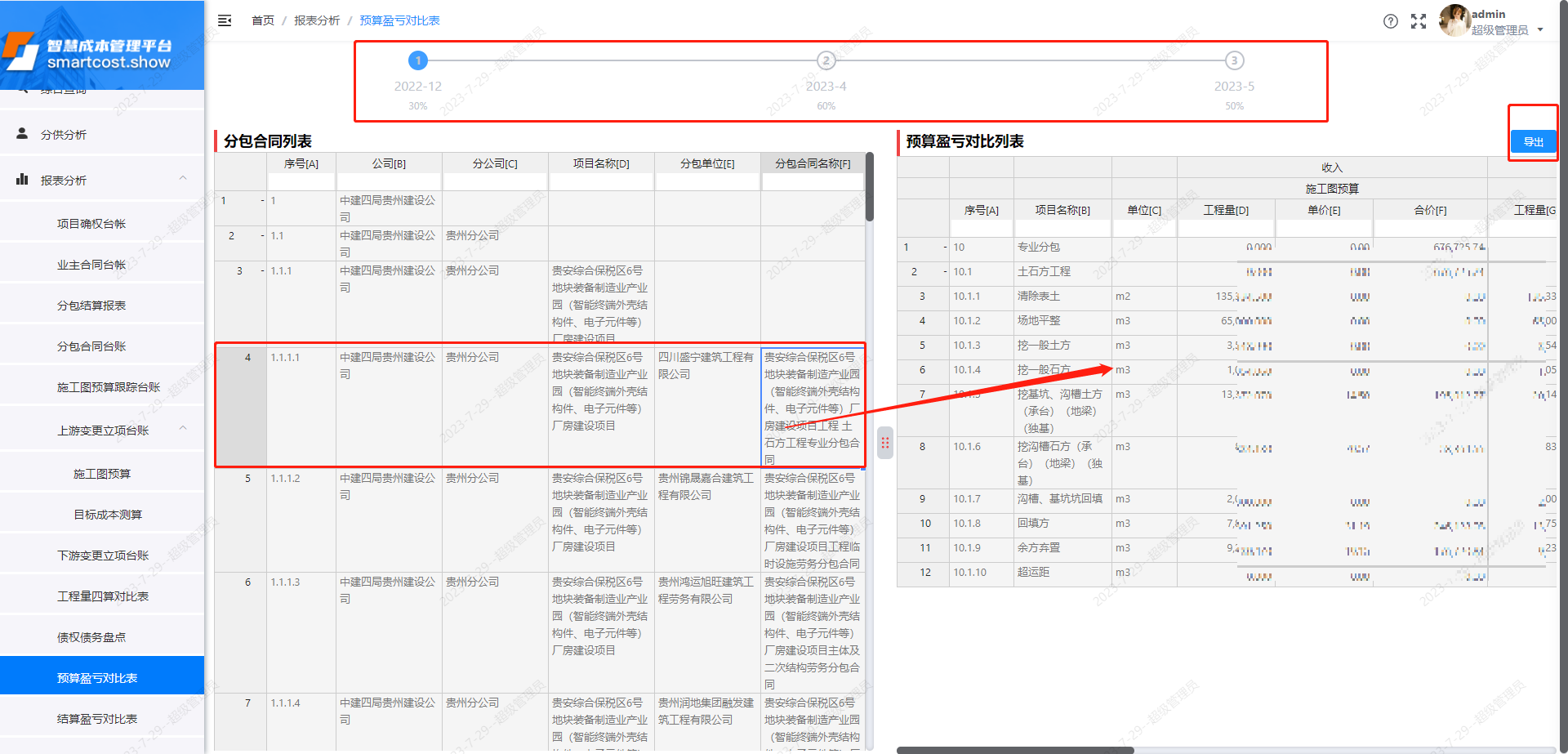
Task: Select the 分供分析 person icon
Action: point(21,133)
